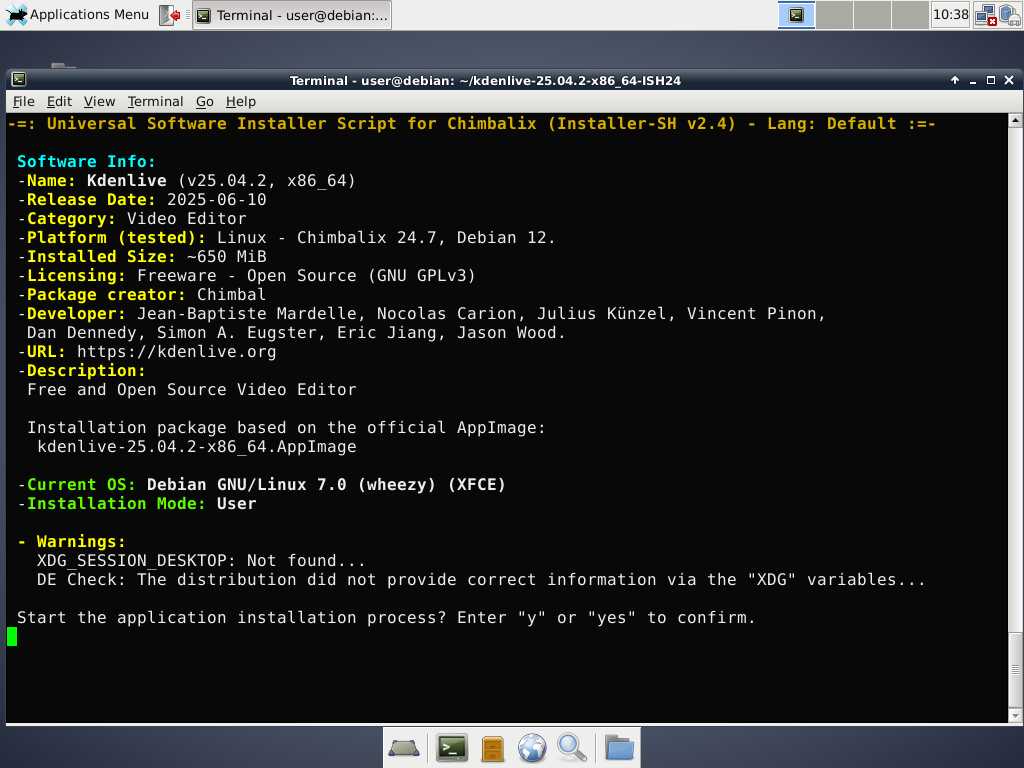This screenshot has height=768, width=1024.
Task: Click the terminal window menu icon in titlebar
Action: 19,80
